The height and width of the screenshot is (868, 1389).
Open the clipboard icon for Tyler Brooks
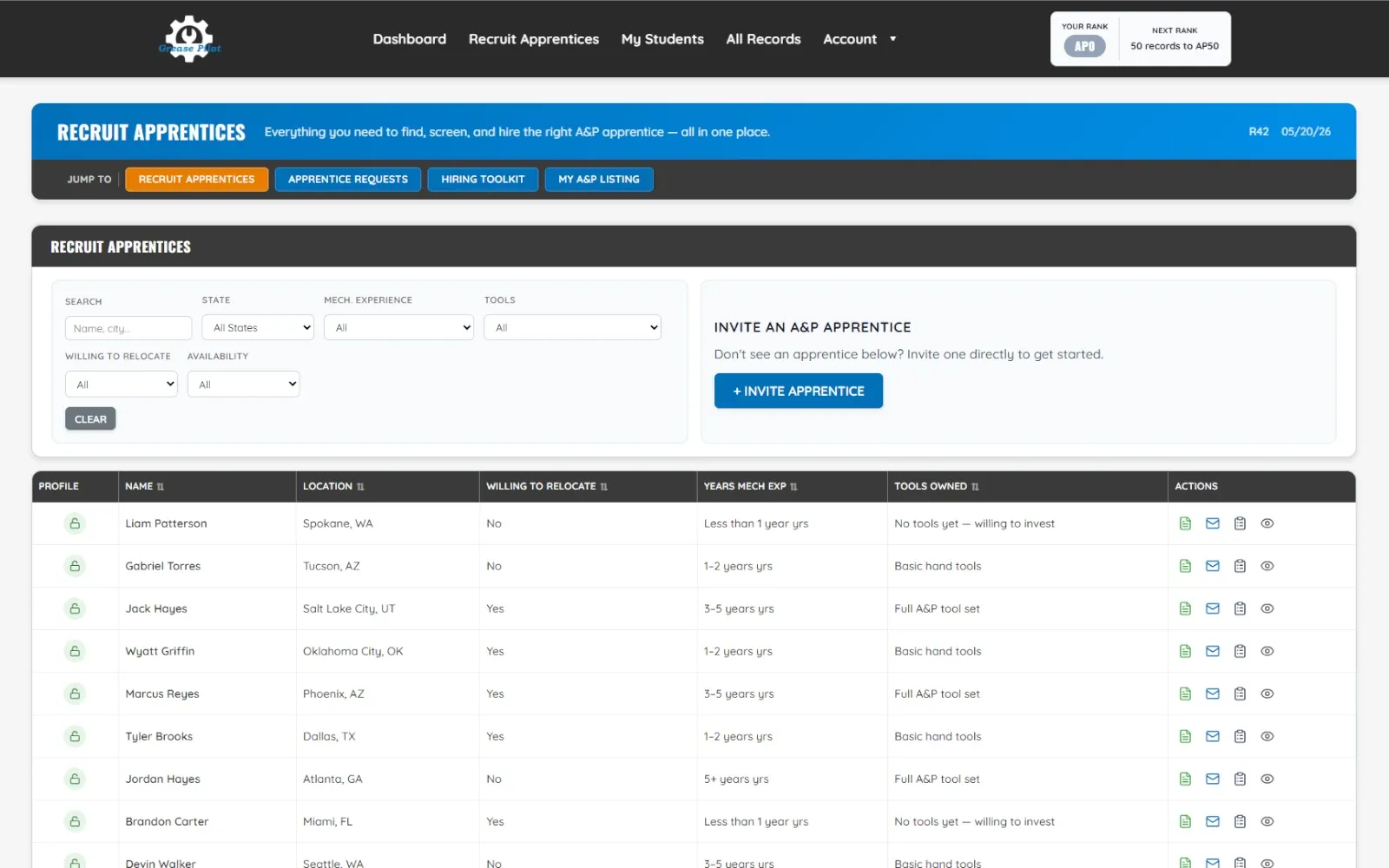tap(1240, 736)
